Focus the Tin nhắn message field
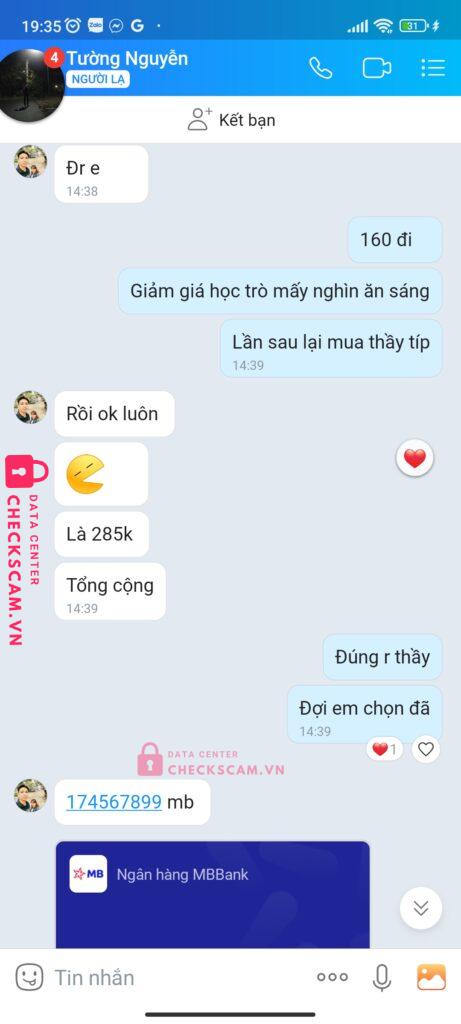This screenshot has height=1024, width=461. pos(176,977)
